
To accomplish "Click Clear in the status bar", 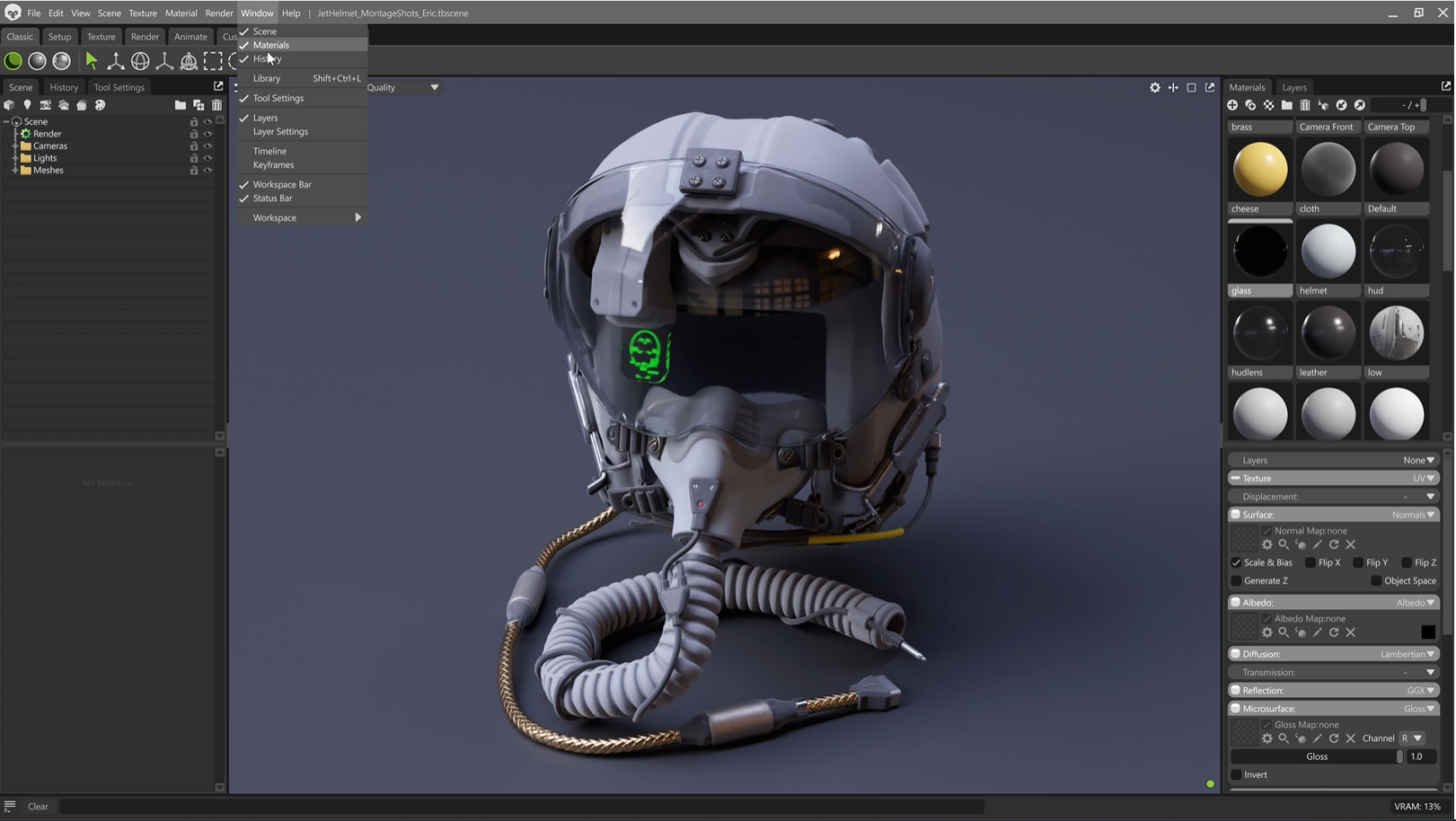I will [38, 807].
